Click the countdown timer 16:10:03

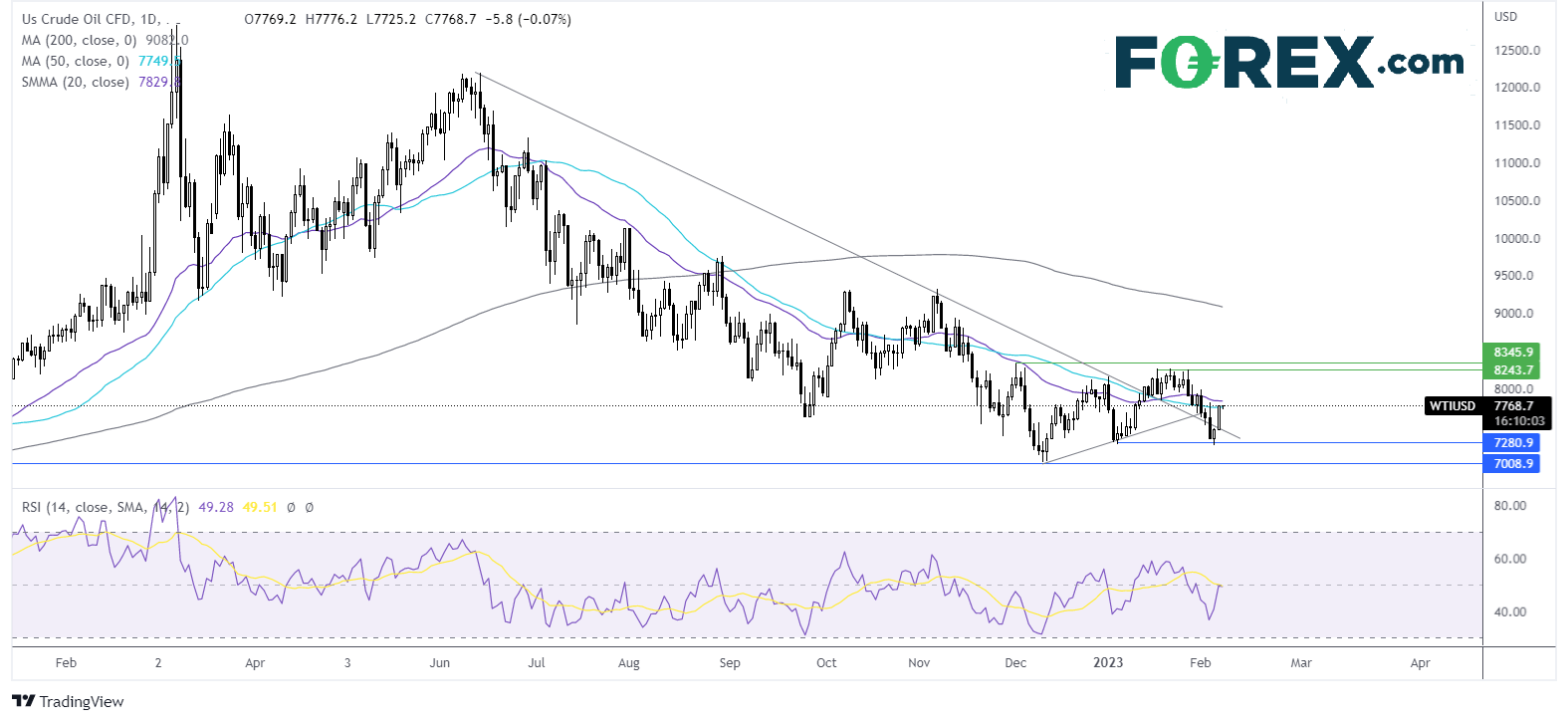tap(1519, 422)
